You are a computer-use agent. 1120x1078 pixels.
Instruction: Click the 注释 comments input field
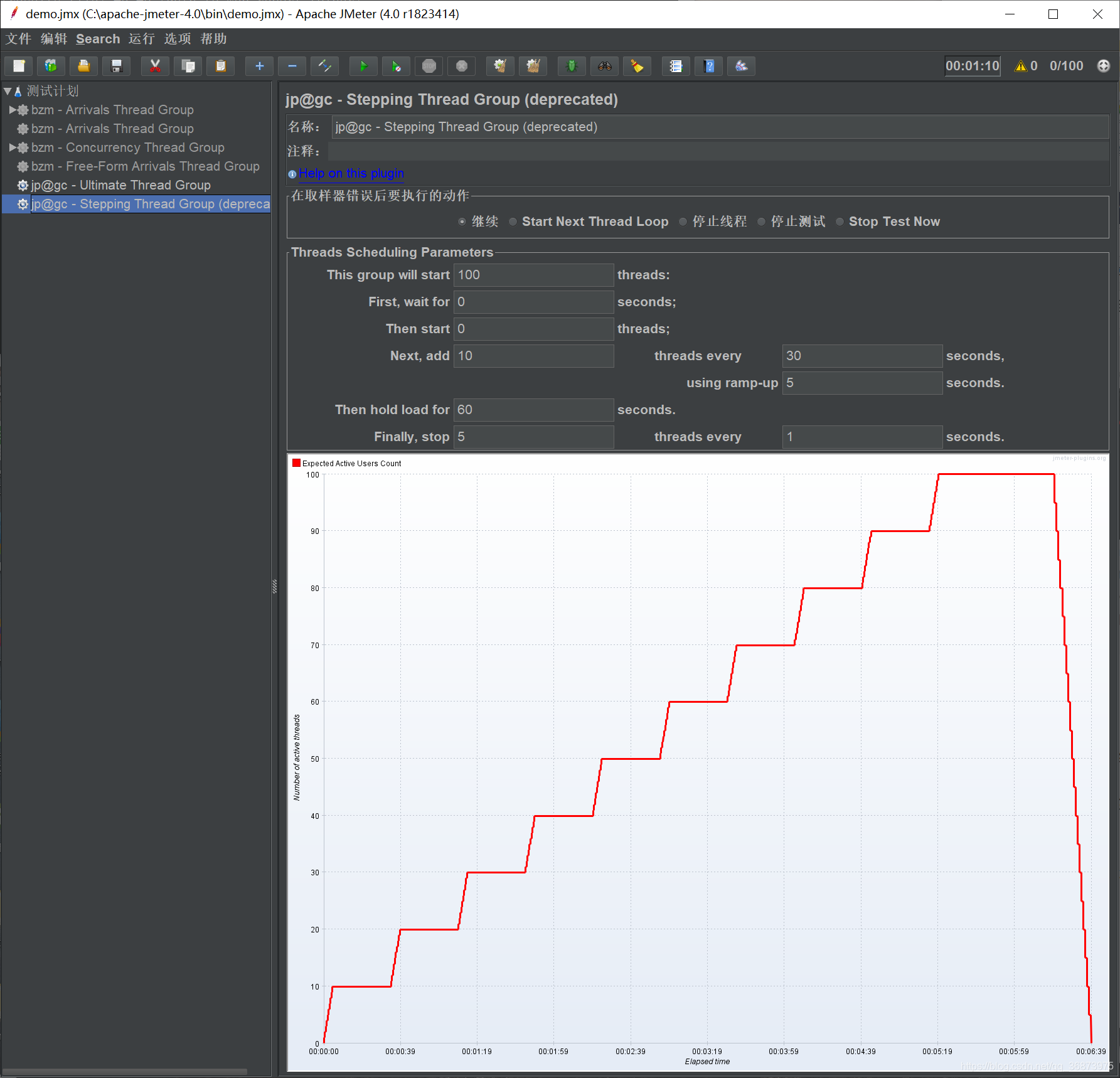(718, 151)
